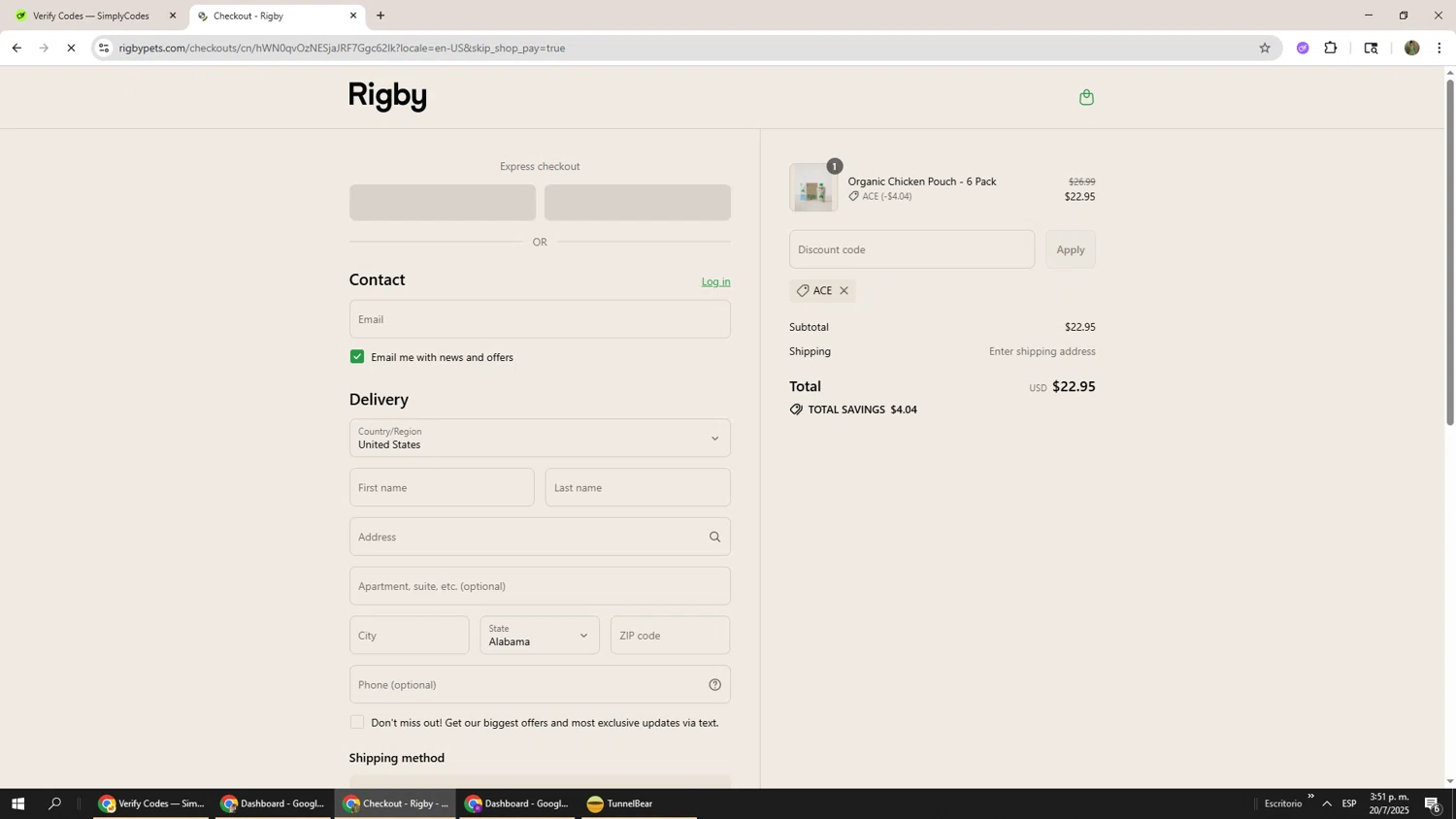
Task: Open the taskbar clock and date
Action: pos(1389,803)
